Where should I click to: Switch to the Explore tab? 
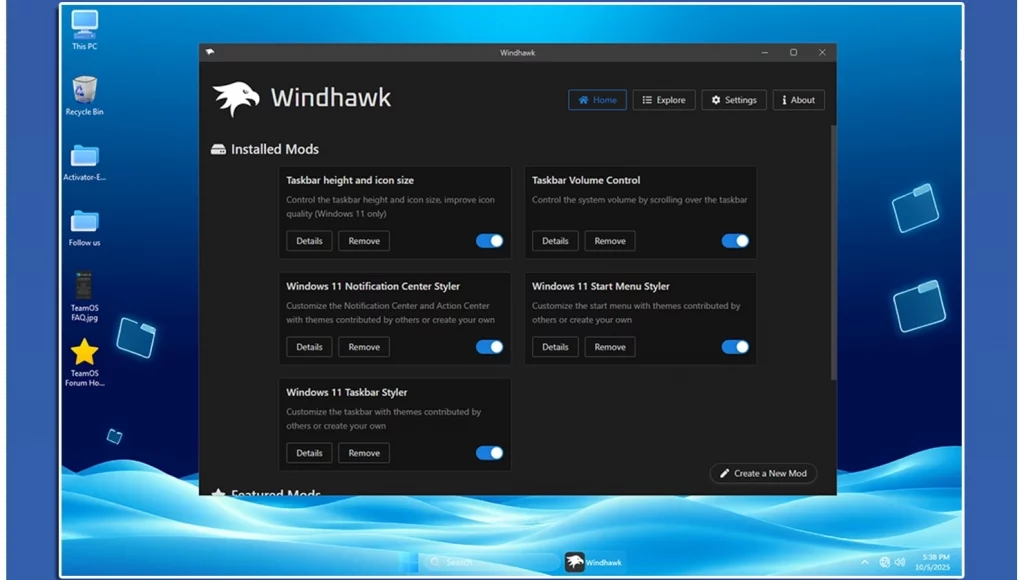pos(664,100)
